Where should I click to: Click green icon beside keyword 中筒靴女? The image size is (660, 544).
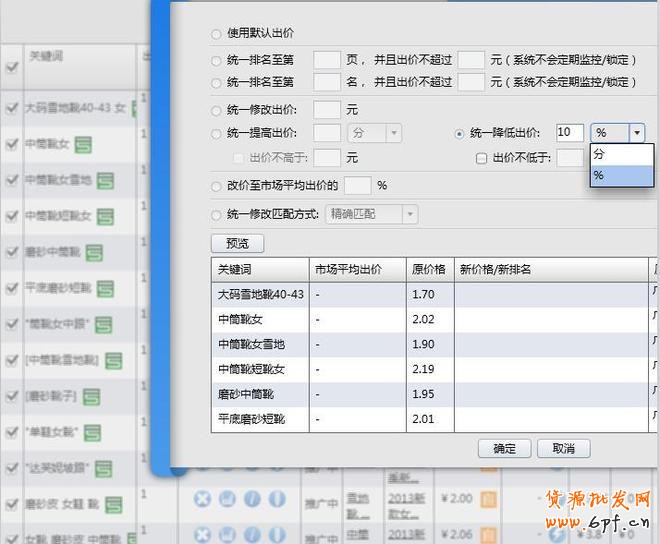pos(83,146)
